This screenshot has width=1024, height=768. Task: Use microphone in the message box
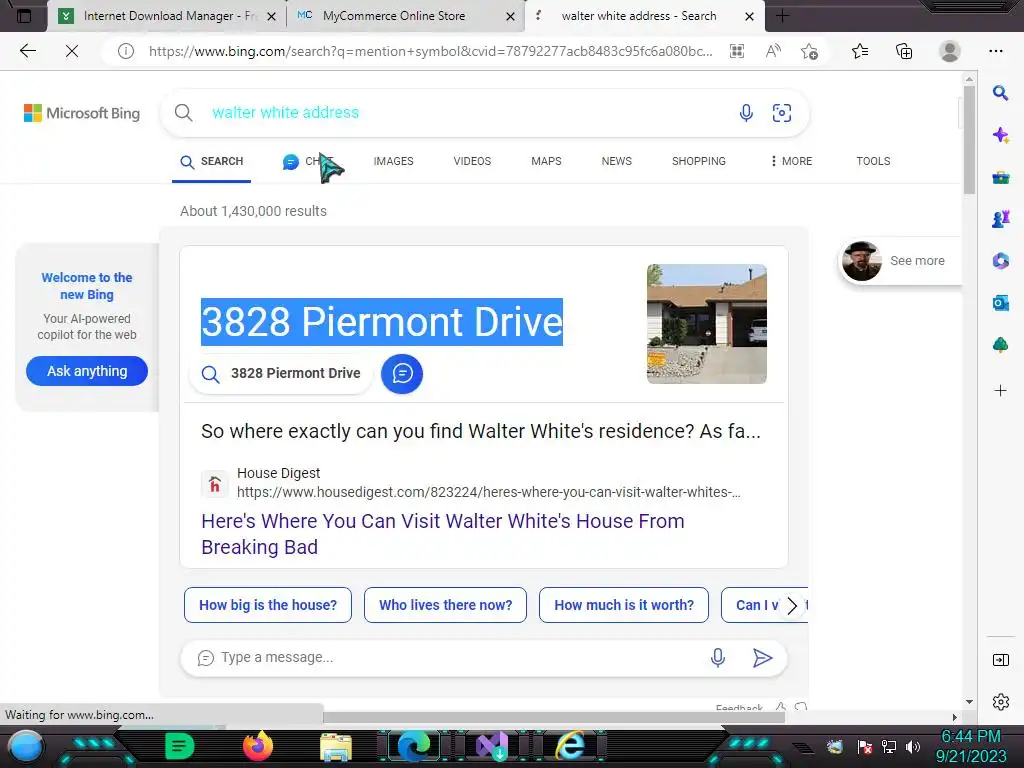718,658
